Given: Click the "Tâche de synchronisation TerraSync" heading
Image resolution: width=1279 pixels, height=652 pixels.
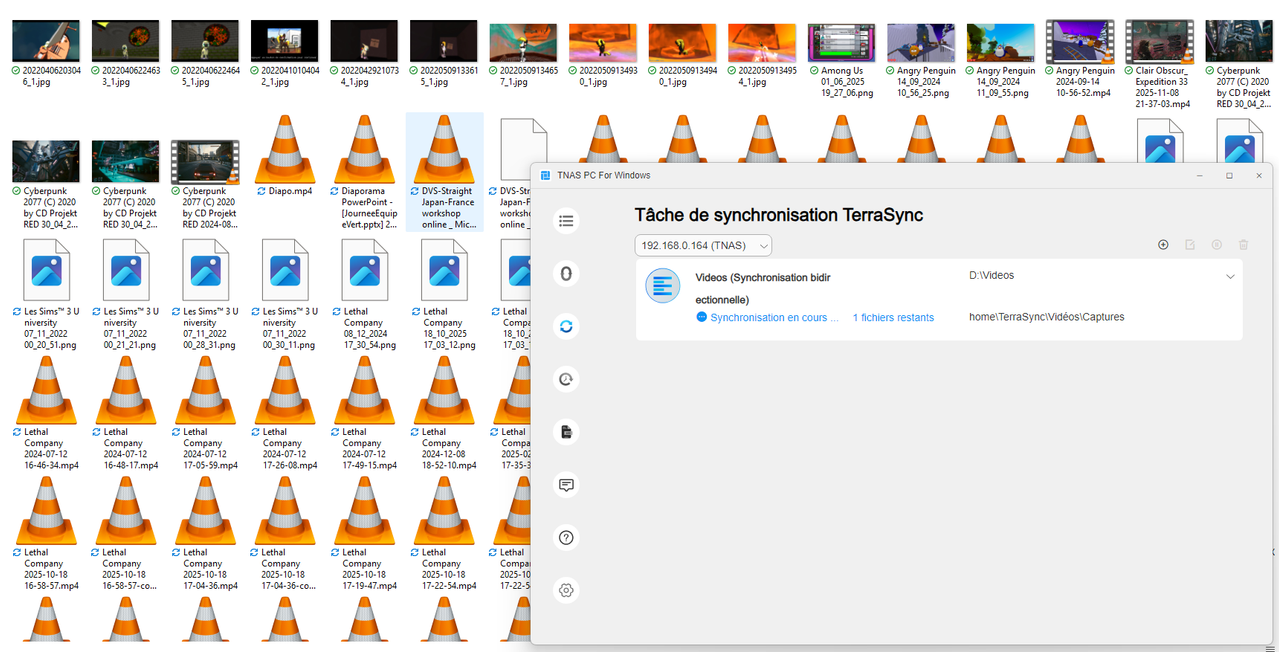Looking at the screenshot, I should (x=779, y=215).
